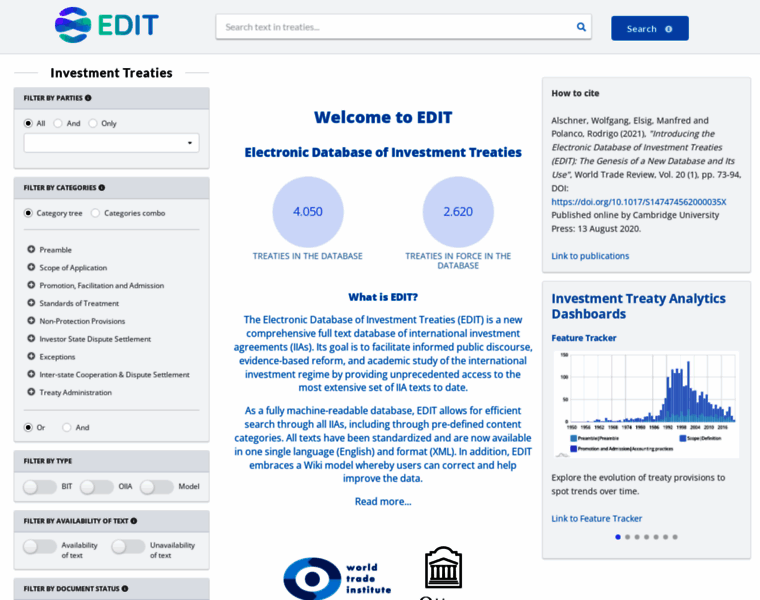
Task: Click the Filter by Type header
Action: point(111,461)
